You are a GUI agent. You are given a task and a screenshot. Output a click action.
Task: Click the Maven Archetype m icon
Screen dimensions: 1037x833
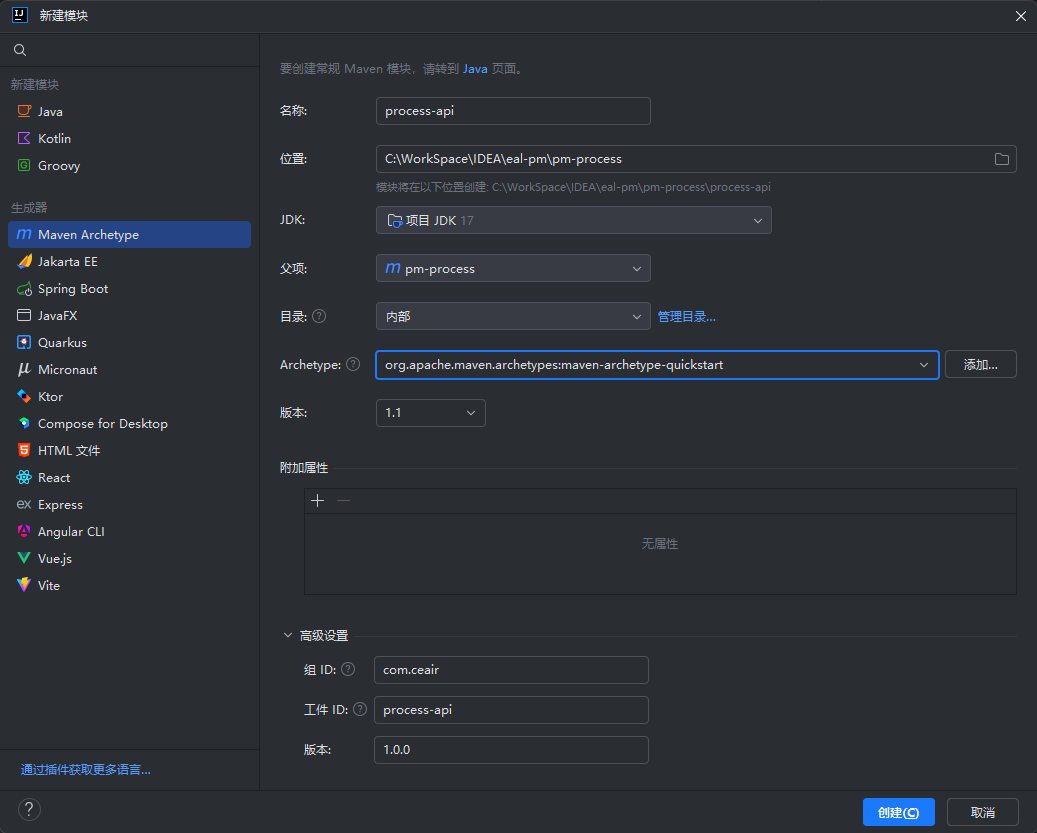(x=24, y=234)
